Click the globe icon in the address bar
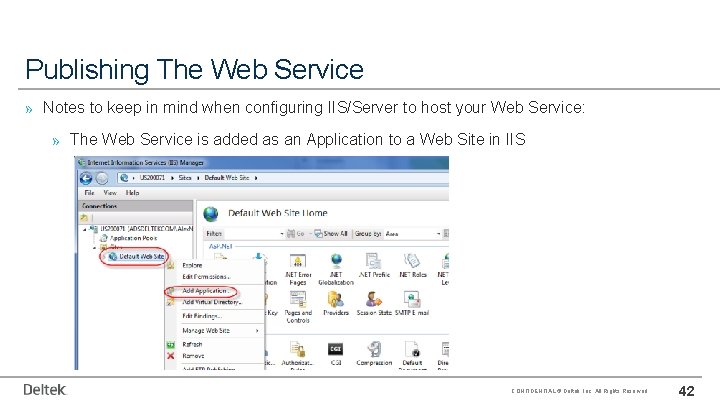Viewport: 720px width, 405px height. click(124, 178)
